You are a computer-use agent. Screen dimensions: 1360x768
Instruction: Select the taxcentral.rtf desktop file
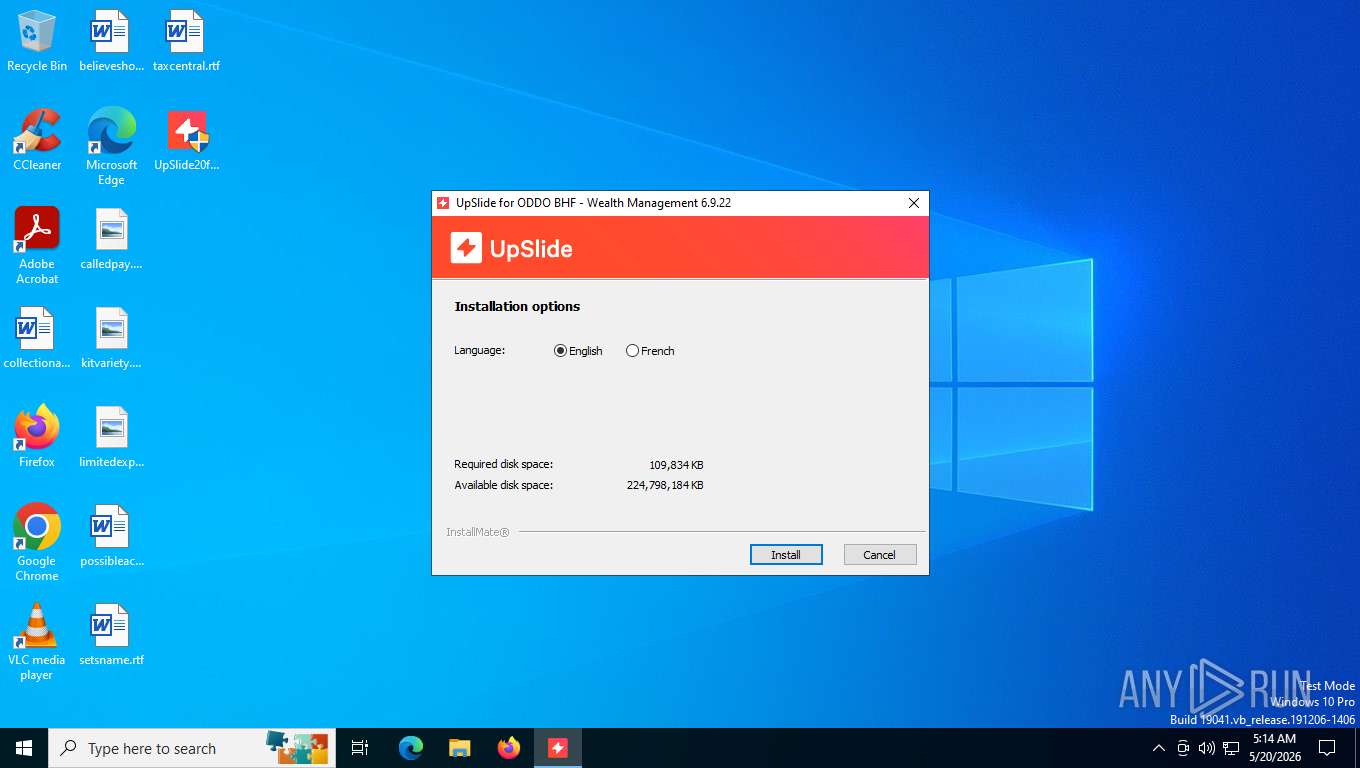coord(186,42)
